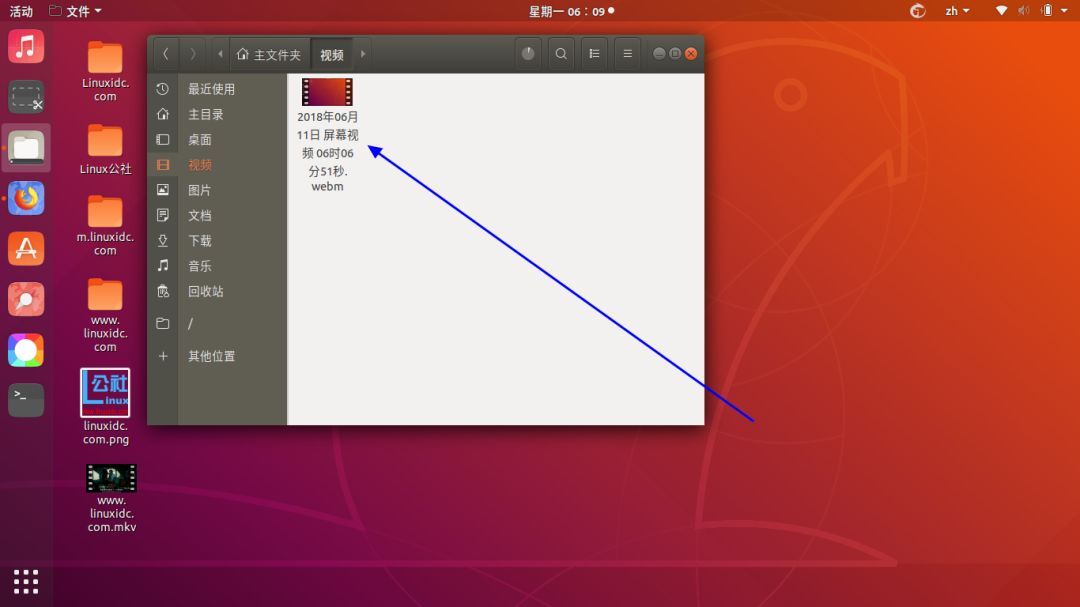Open Files app from the dock
1080x607 pixels.
pos(26,147)
